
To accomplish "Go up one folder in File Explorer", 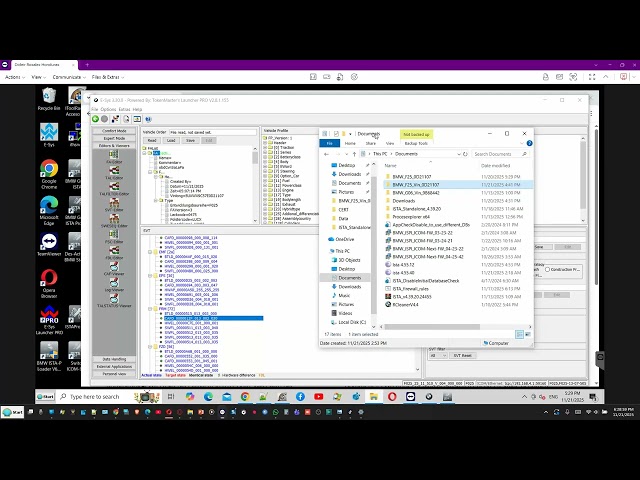I will point(354,154).
